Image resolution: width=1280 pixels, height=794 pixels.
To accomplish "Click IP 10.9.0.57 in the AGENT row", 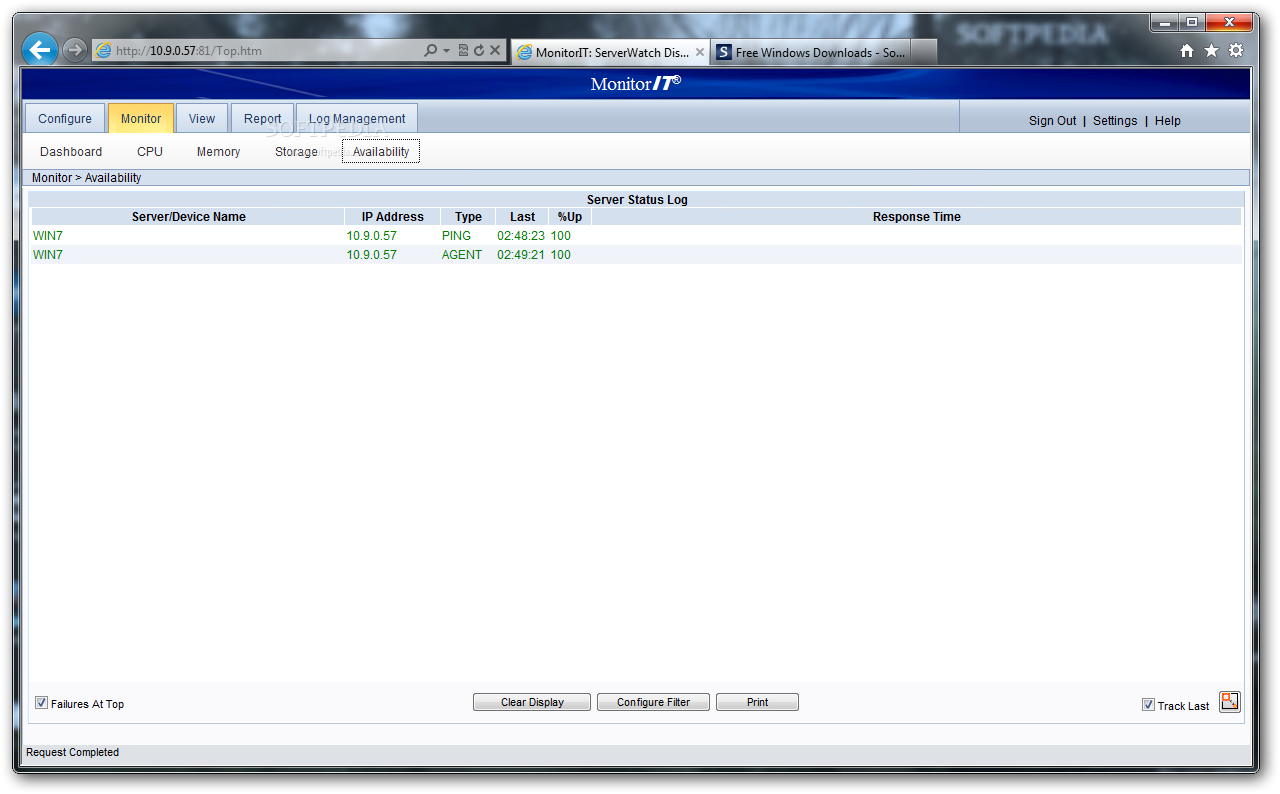I will pos(372,255).
